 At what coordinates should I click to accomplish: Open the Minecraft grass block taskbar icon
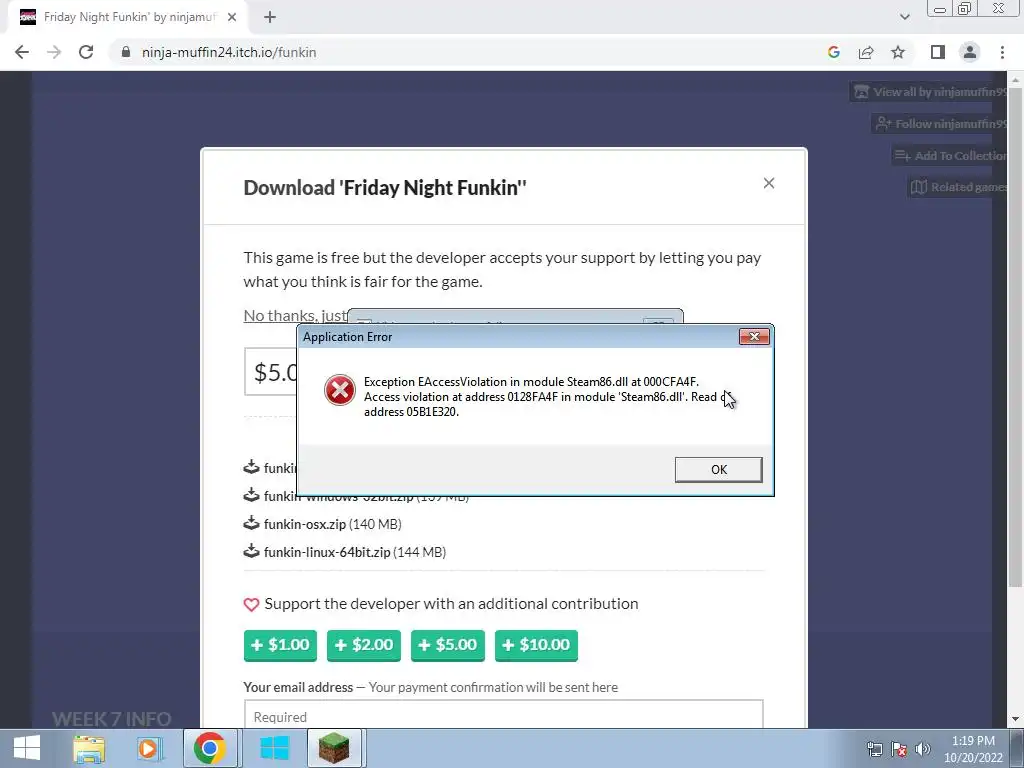pos(334,748)
